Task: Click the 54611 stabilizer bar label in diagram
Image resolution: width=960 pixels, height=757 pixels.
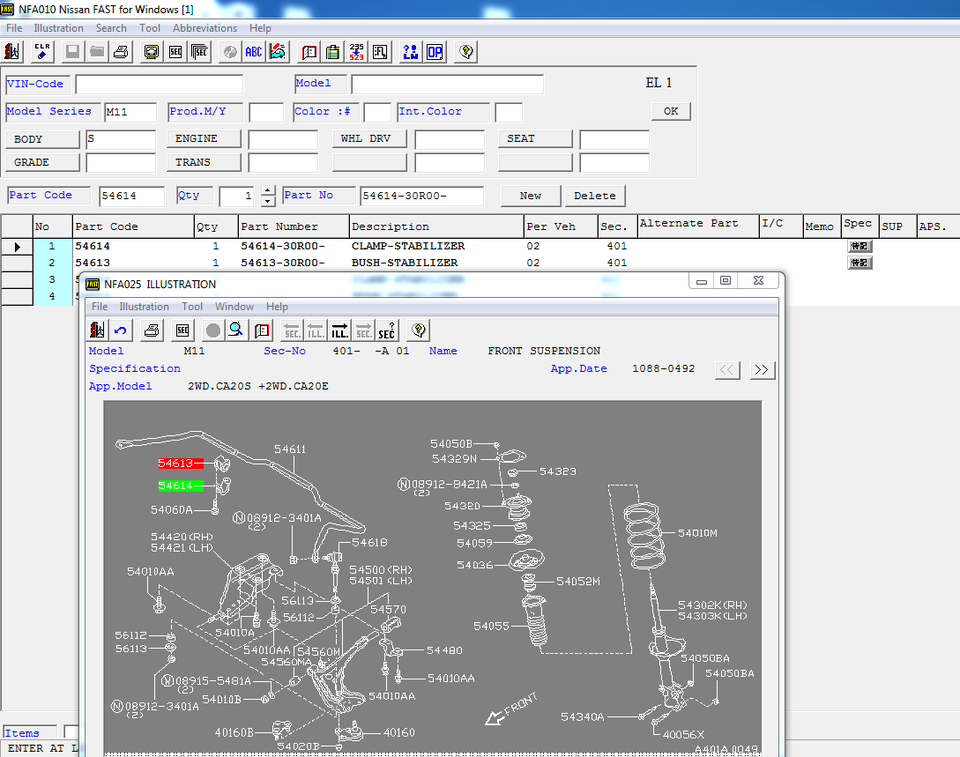Action: click(x=290, y=449)
